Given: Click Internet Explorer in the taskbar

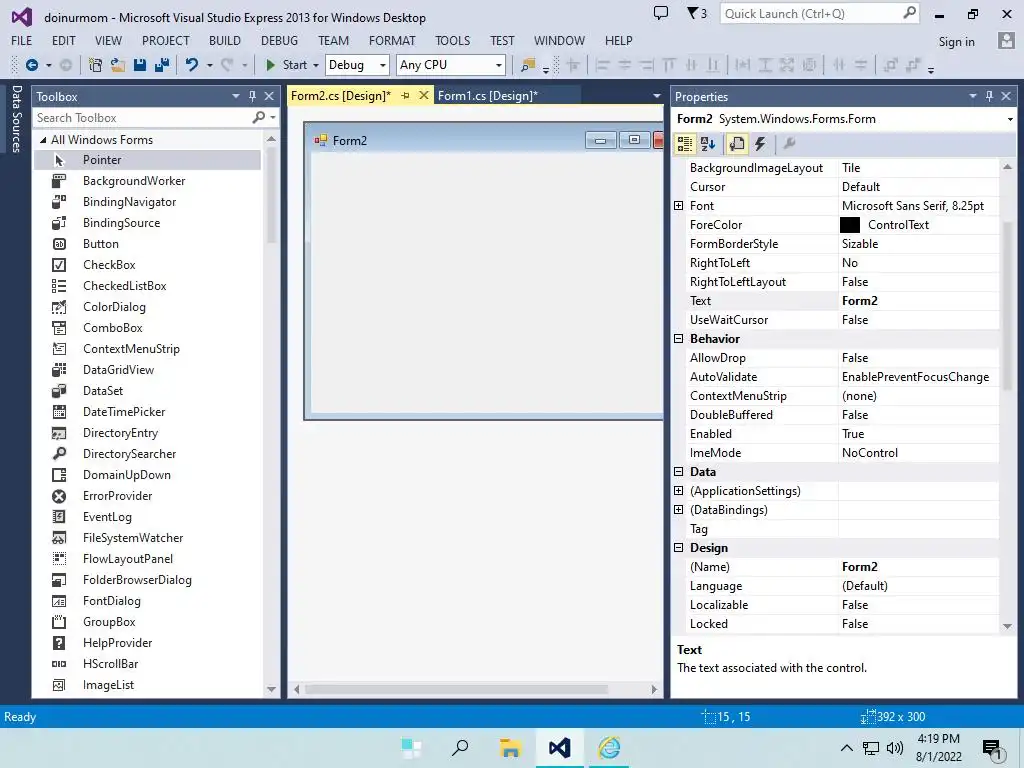Looking at the screenshot, I should (609, 748).
